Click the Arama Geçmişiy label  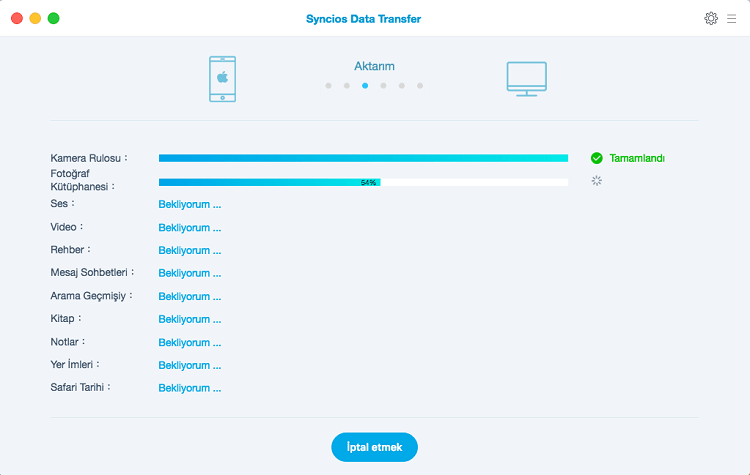(x=91, y=296)
